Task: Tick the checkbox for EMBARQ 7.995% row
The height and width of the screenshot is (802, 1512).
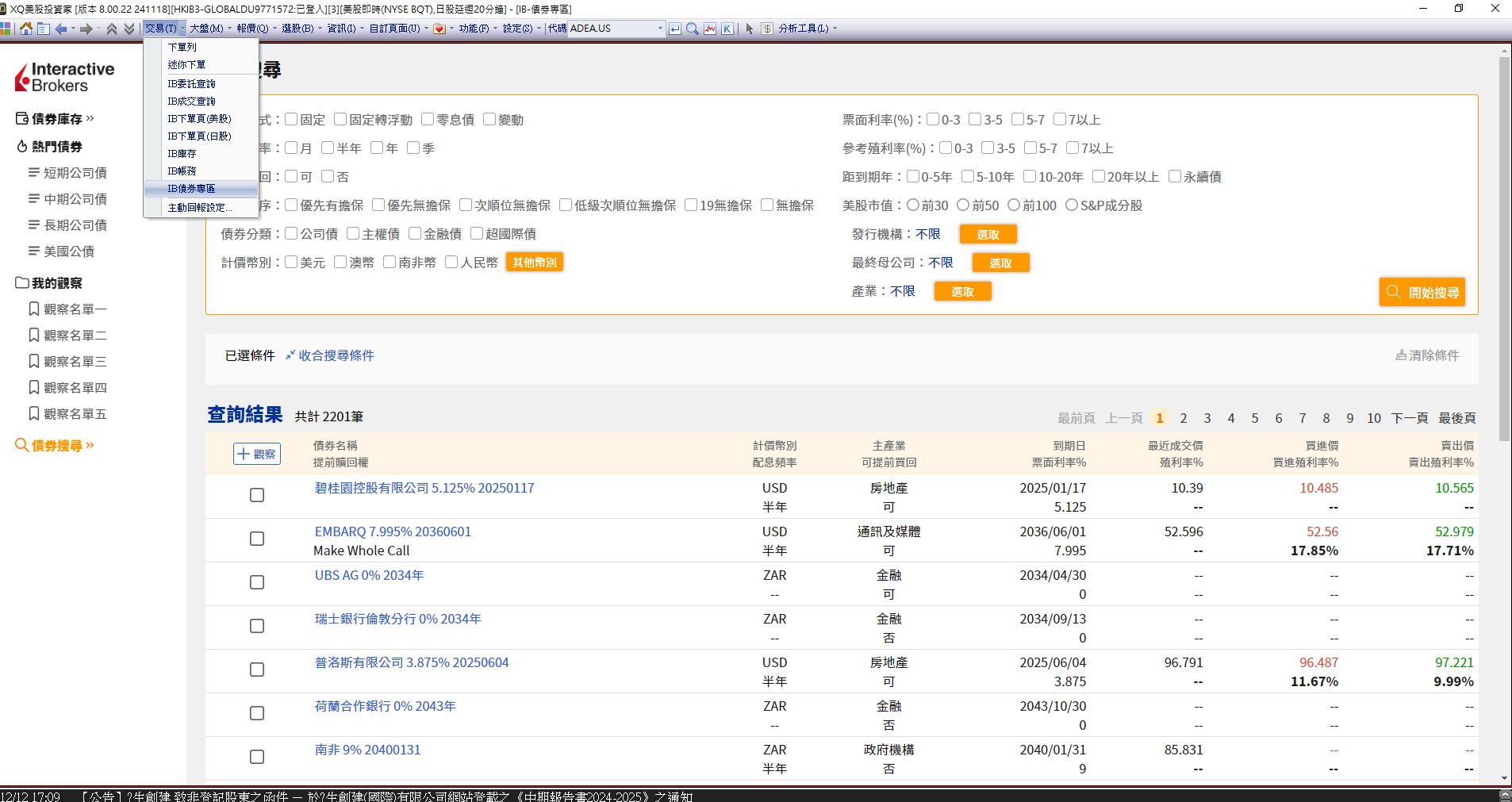Action: (x=257, y=539)
